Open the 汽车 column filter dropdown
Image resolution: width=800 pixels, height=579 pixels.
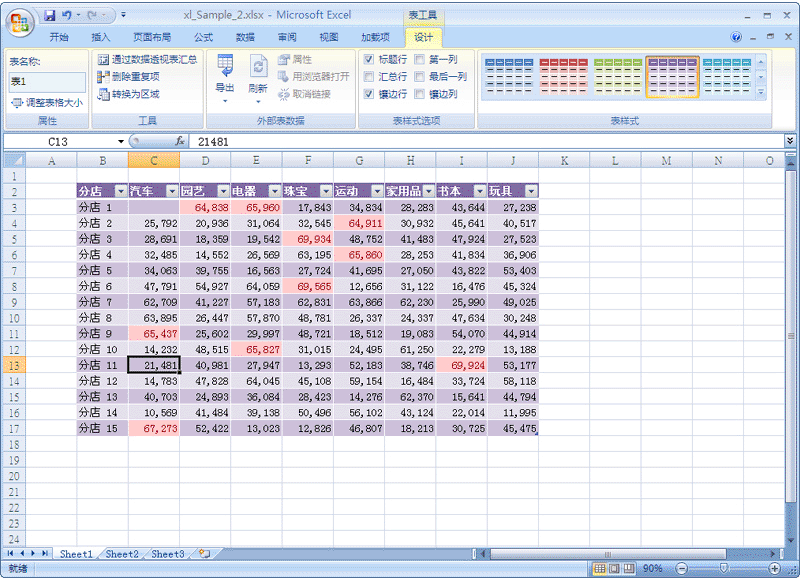tap(172, 191)
